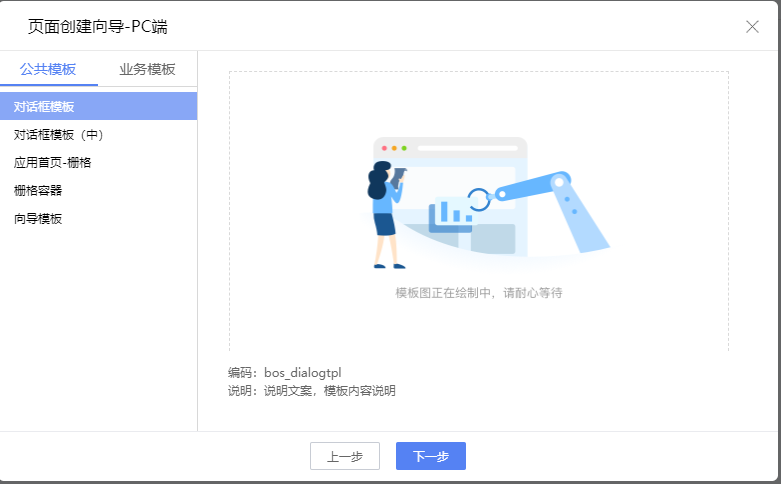
Task: Click the template preview illustration
Action: pyautogui.click(x=486, y=204)
